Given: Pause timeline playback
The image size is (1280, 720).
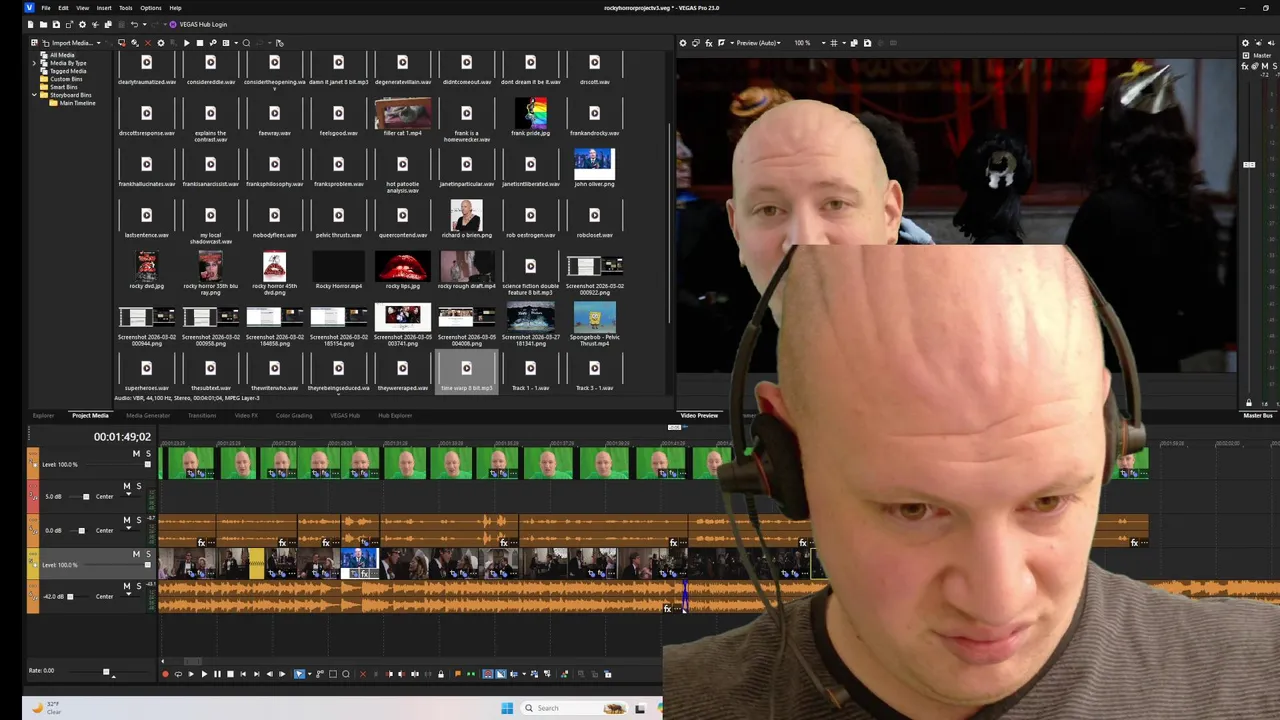Looking at the screenshot, I should pos(217,674).
